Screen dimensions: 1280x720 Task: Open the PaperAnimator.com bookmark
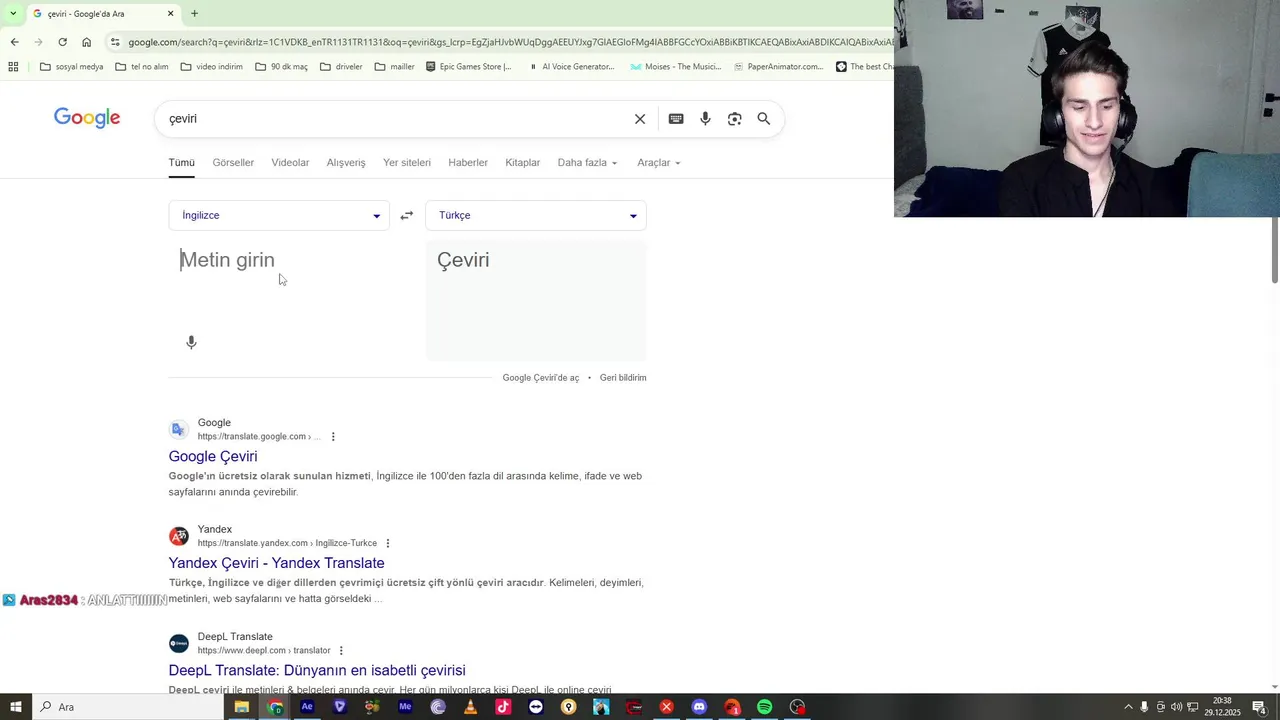point(778,67)
